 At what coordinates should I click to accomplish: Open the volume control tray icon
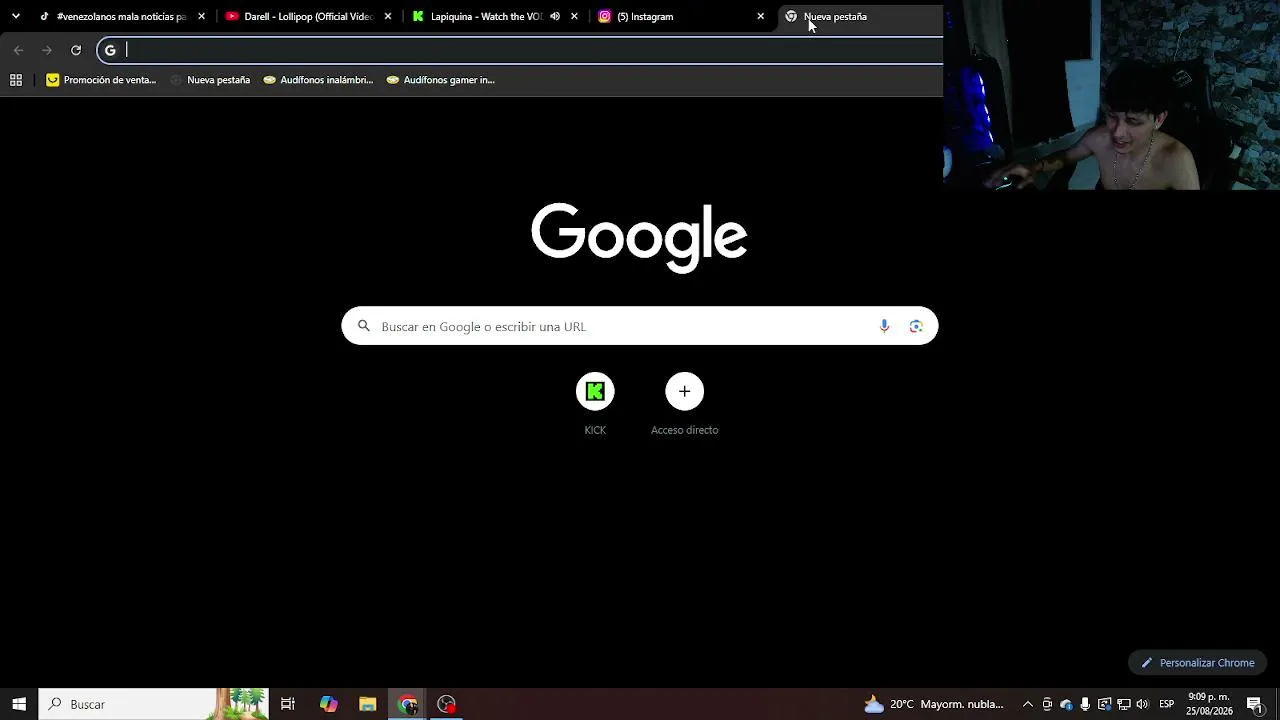[1142, 704]
